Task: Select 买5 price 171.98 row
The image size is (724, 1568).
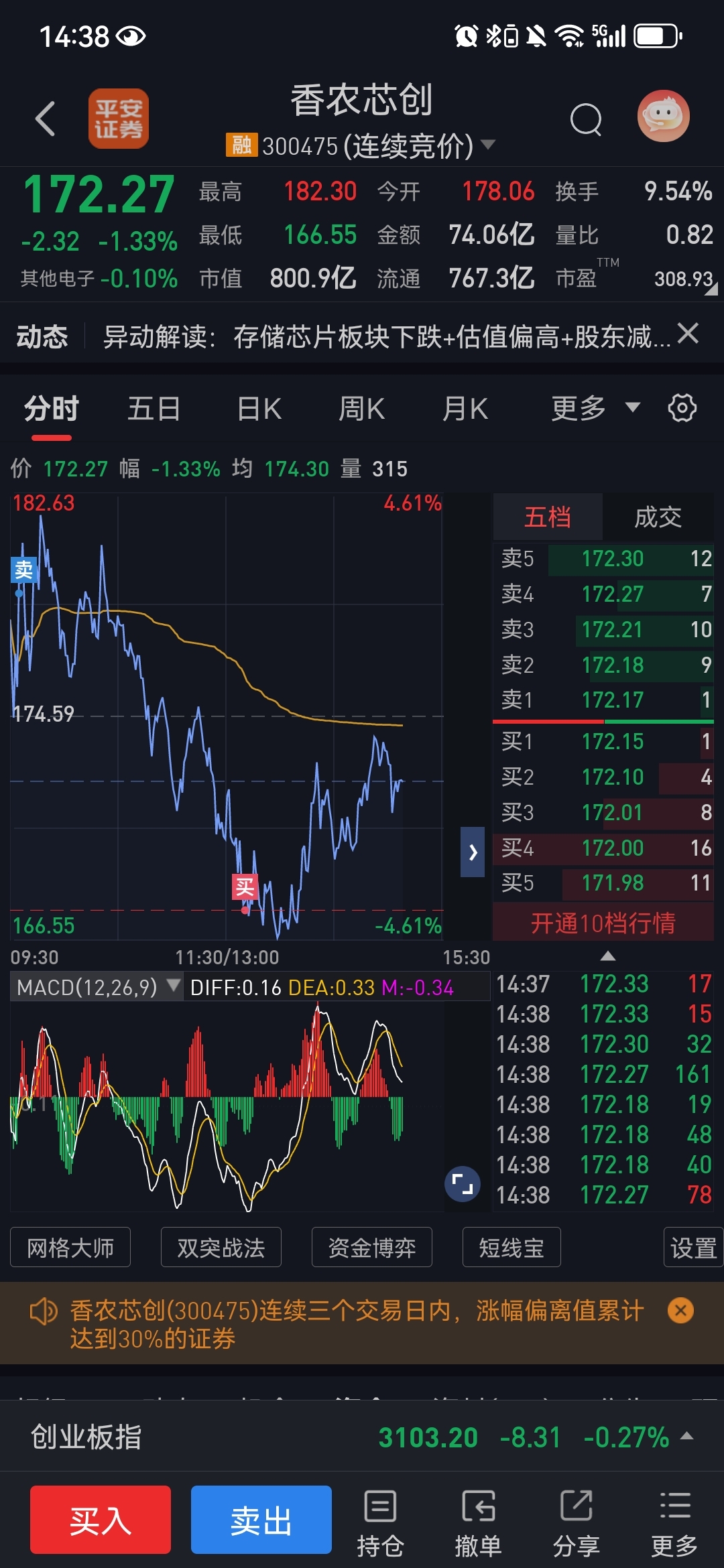Action: click(x=603, y=883)
